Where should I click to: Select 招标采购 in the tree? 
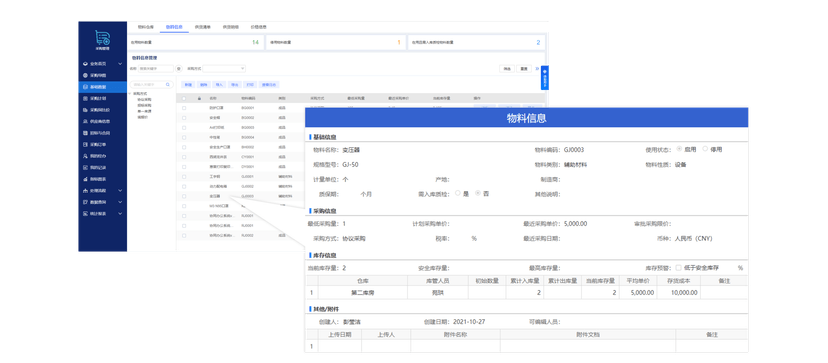coord(144,105)
